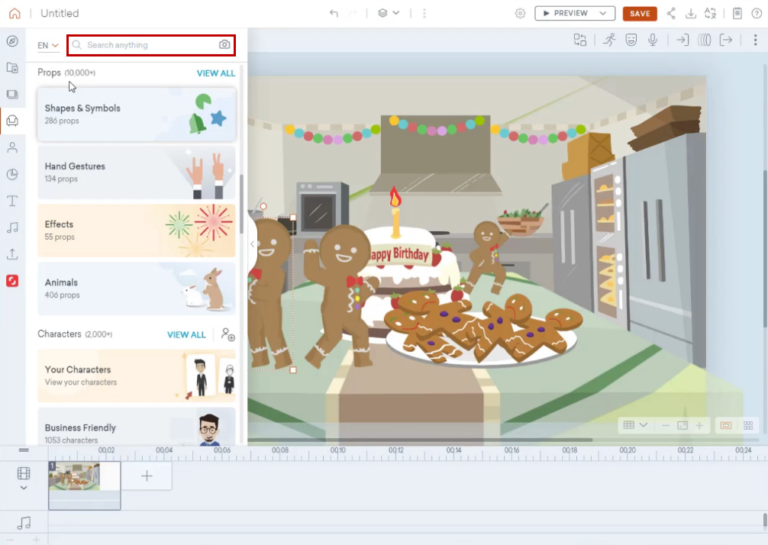This screenshot has width=768, height=545.
Task: Open the layers dropdown in top bar
Action: [x=388, y=13]
